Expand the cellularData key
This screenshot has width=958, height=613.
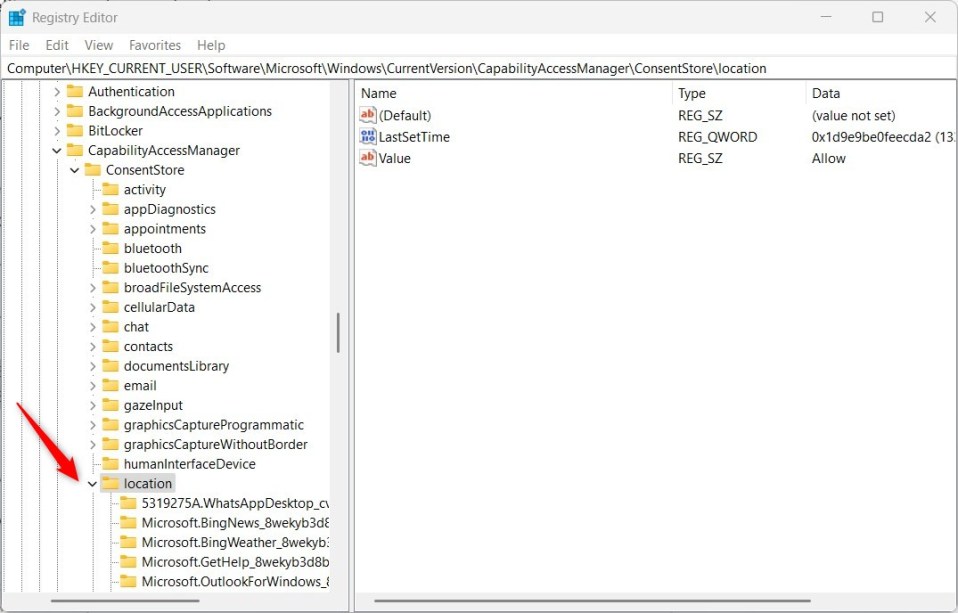coord(93,307)
